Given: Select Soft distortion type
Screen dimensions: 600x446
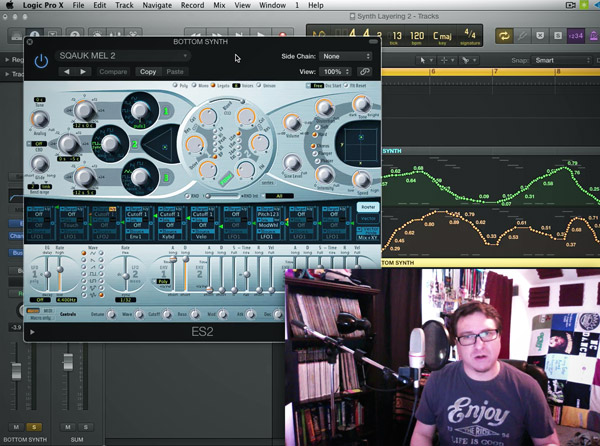Looking at the screenshot, I should point(317,127).
